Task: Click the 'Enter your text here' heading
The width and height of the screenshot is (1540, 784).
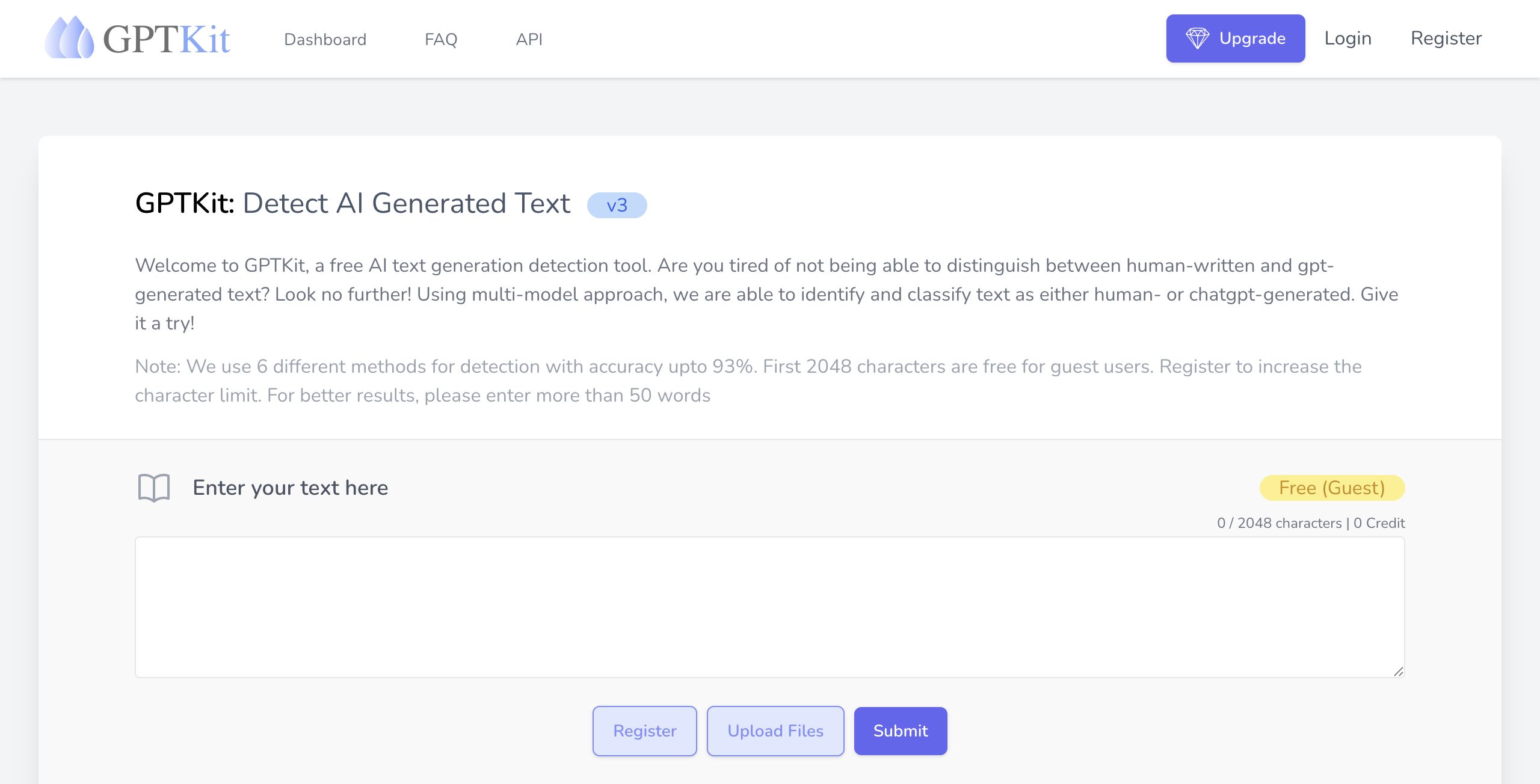Action: (291, 488)
